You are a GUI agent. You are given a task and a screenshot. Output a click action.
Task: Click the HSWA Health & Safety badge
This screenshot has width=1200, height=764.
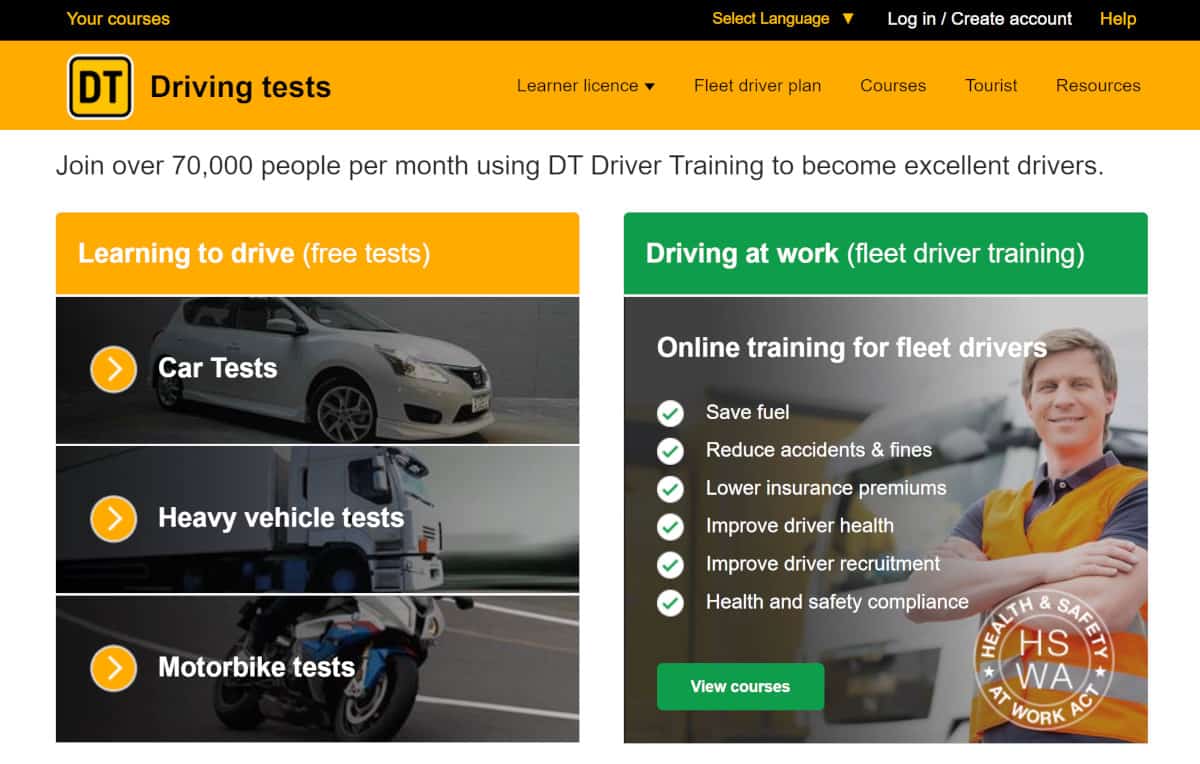1044,660
